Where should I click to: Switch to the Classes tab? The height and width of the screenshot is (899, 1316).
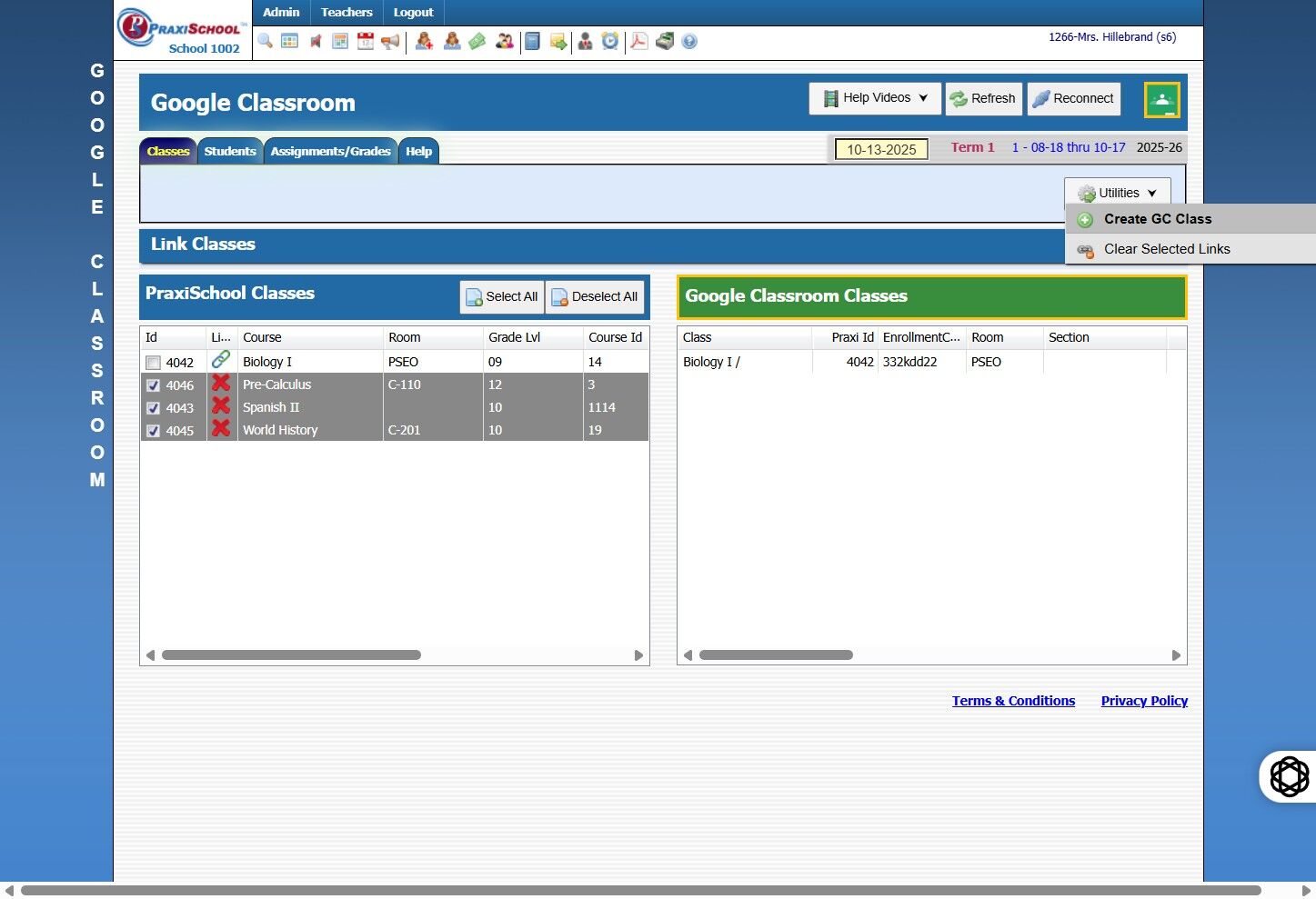click(x=168, y=151)
